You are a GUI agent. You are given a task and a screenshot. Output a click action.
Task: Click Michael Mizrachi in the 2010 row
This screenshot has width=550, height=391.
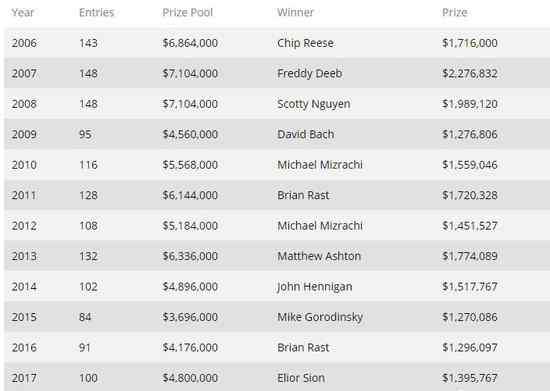click(320, 165)
